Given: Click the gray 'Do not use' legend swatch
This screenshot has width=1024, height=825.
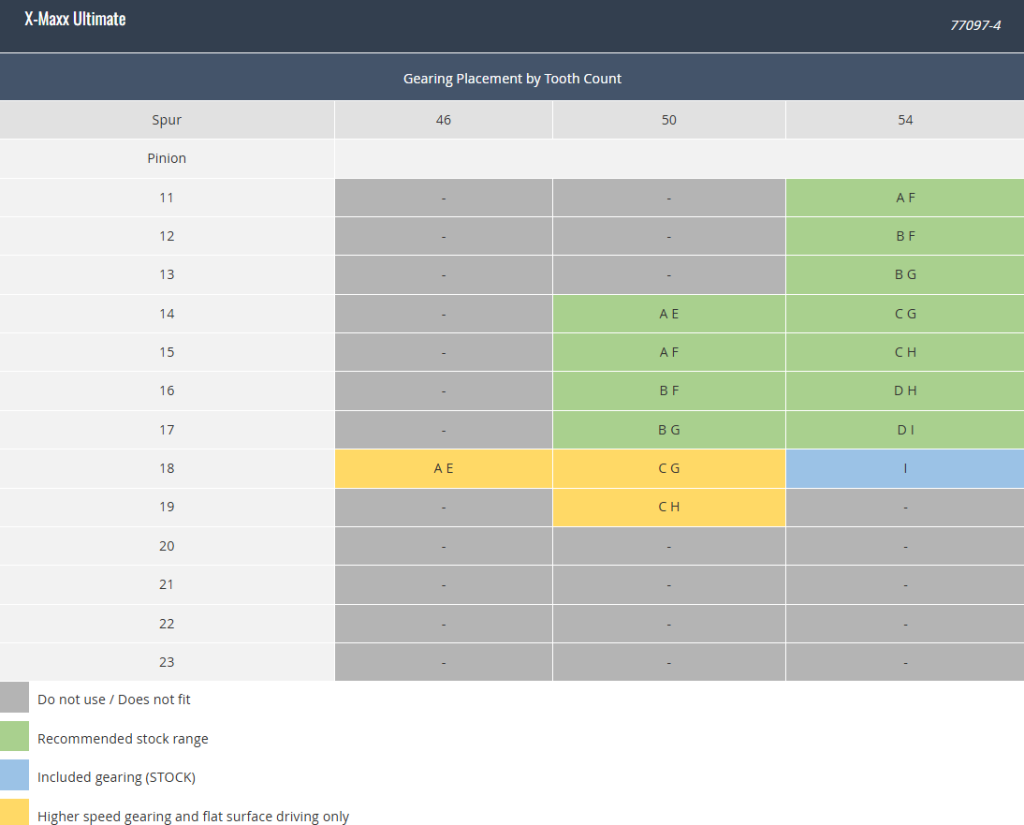Looking at the screenshot, I should (14, 697).
